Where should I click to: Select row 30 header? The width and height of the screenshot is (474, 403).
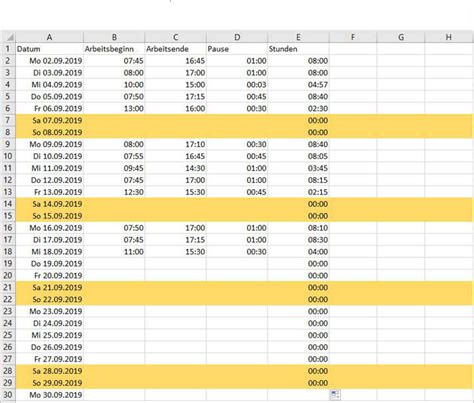tap(8, 395)
